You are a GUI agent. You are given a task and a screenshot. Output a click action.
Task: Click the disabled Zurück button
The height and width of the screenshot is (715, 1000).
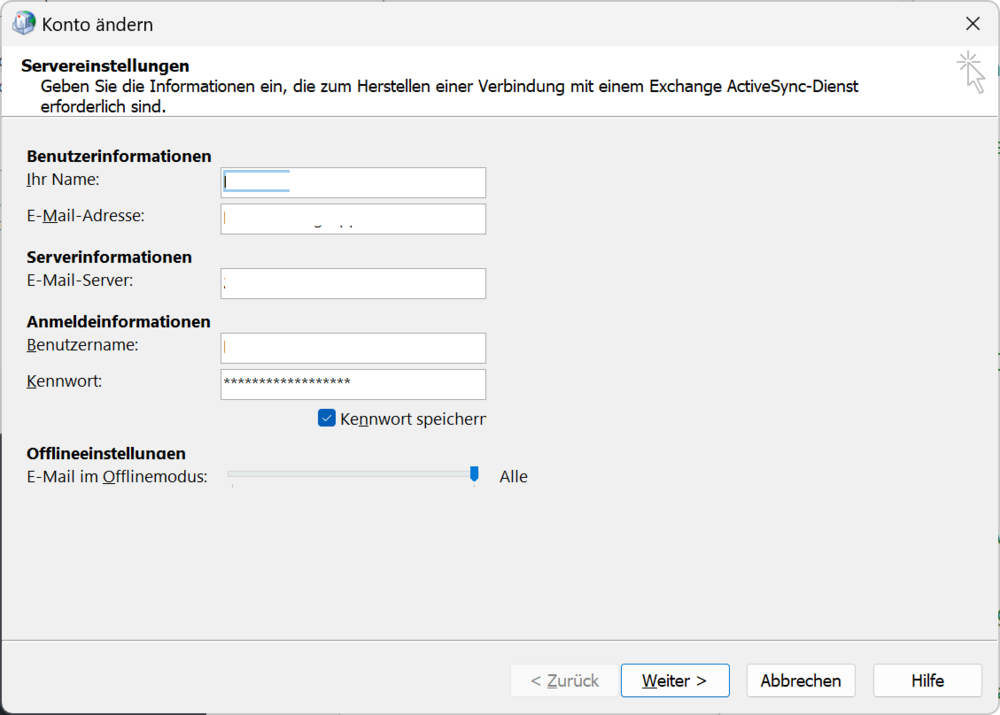point(564,680)
